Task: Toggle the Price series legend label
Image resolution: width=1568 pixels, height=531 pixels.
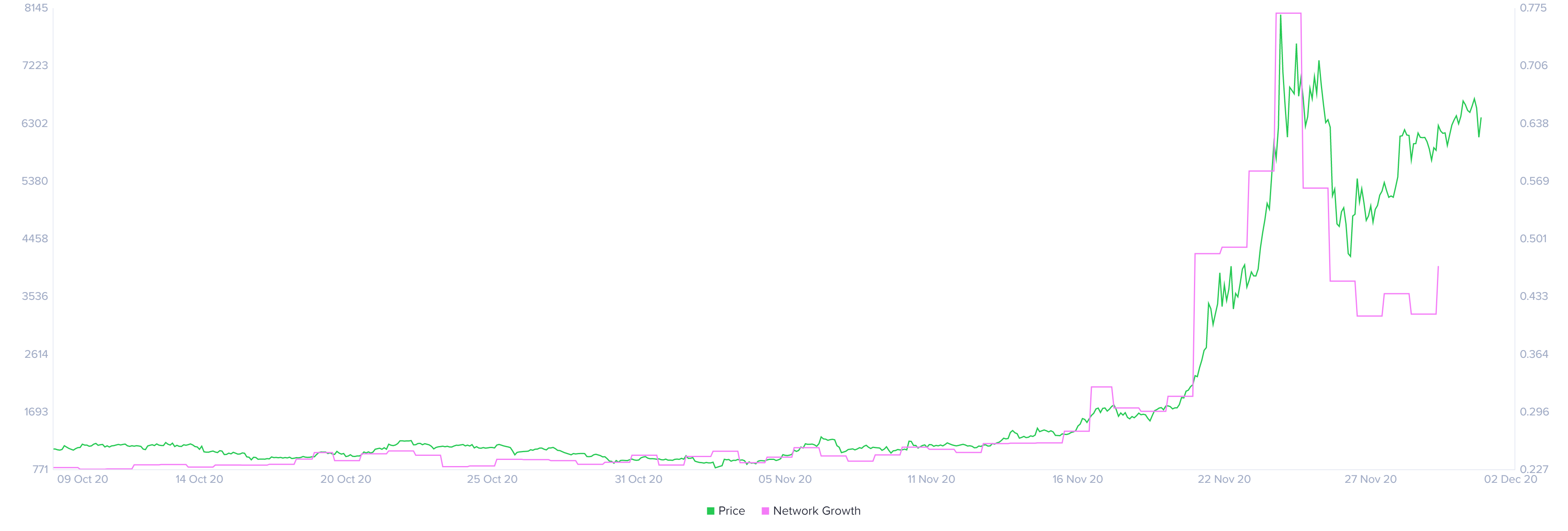Action: pyautogui.click(x=731, y=511)
